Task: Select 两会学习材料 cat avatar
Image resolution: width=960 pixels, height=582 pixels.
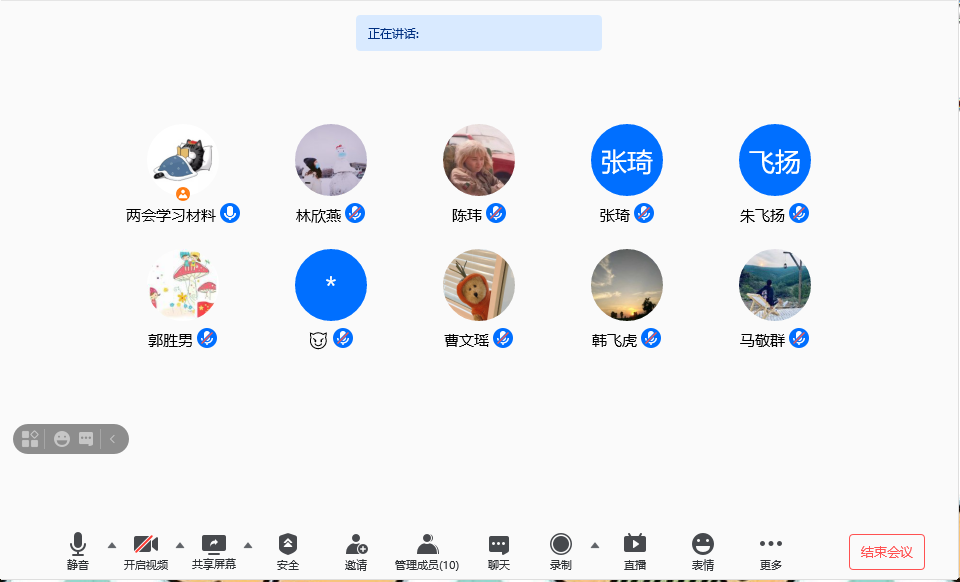Action: point(183,160)
